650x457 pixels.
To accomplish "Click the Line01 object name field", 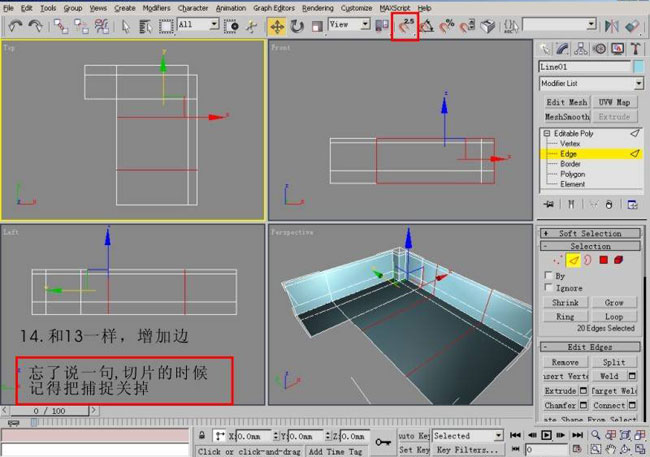I will click(585, 67).
